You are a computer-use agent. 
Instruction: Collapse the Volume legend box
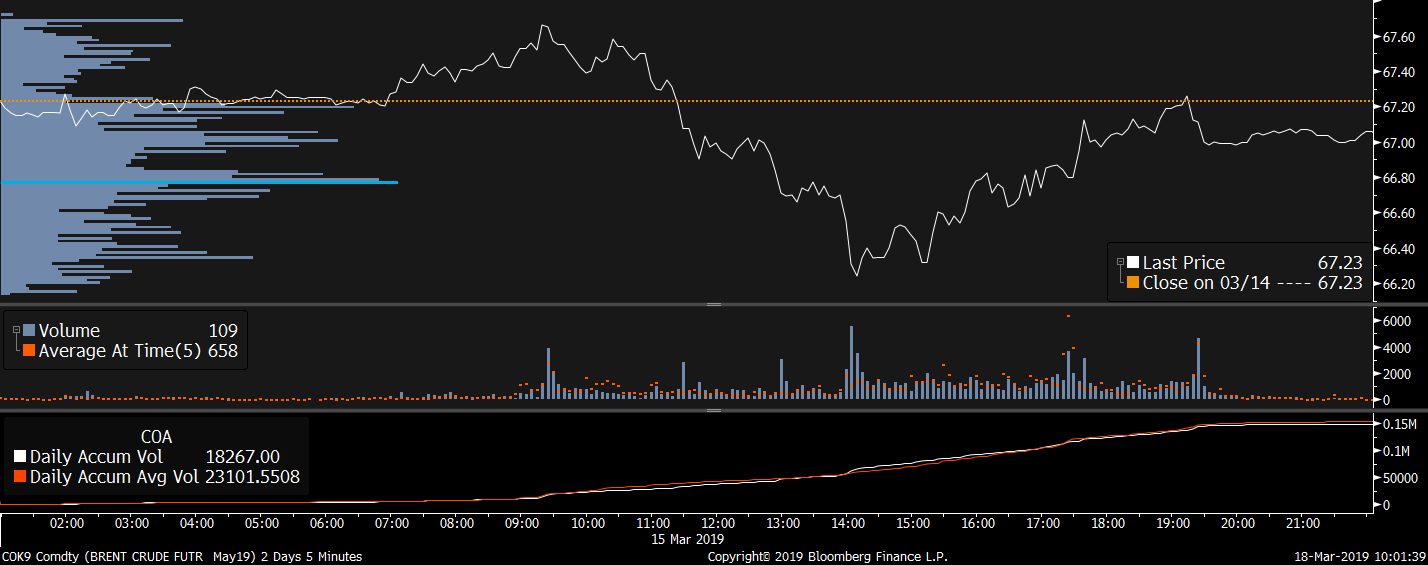tap(16, 330)
